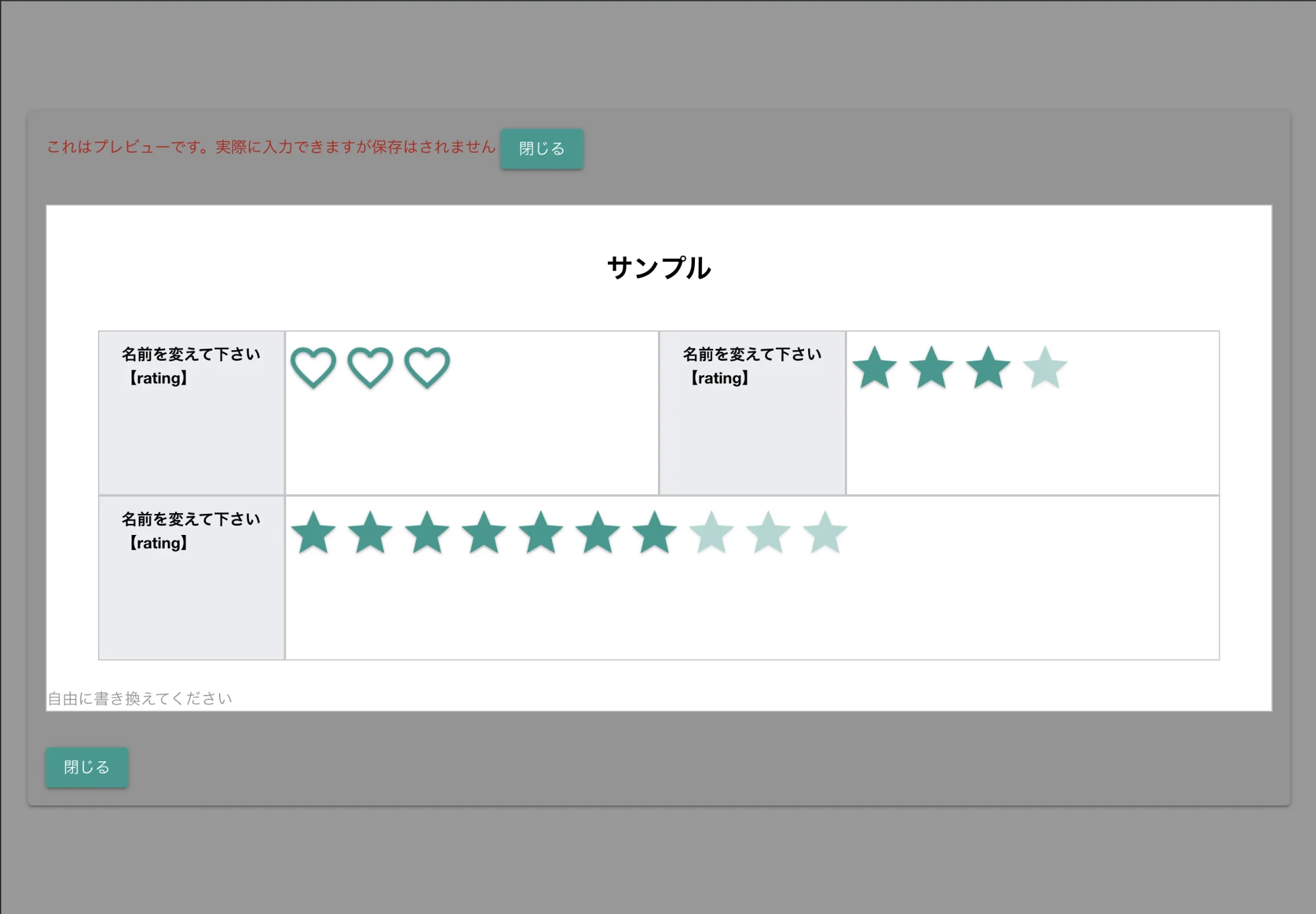Select tenth last star in bottom row
The image size is (1316, 914).
coord(825,533)
